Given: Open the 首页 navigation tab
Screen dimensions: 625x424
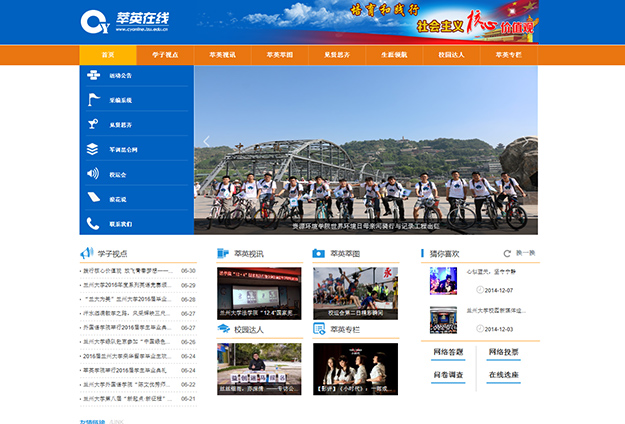Looking at the screenshot, I should (108, 55).
